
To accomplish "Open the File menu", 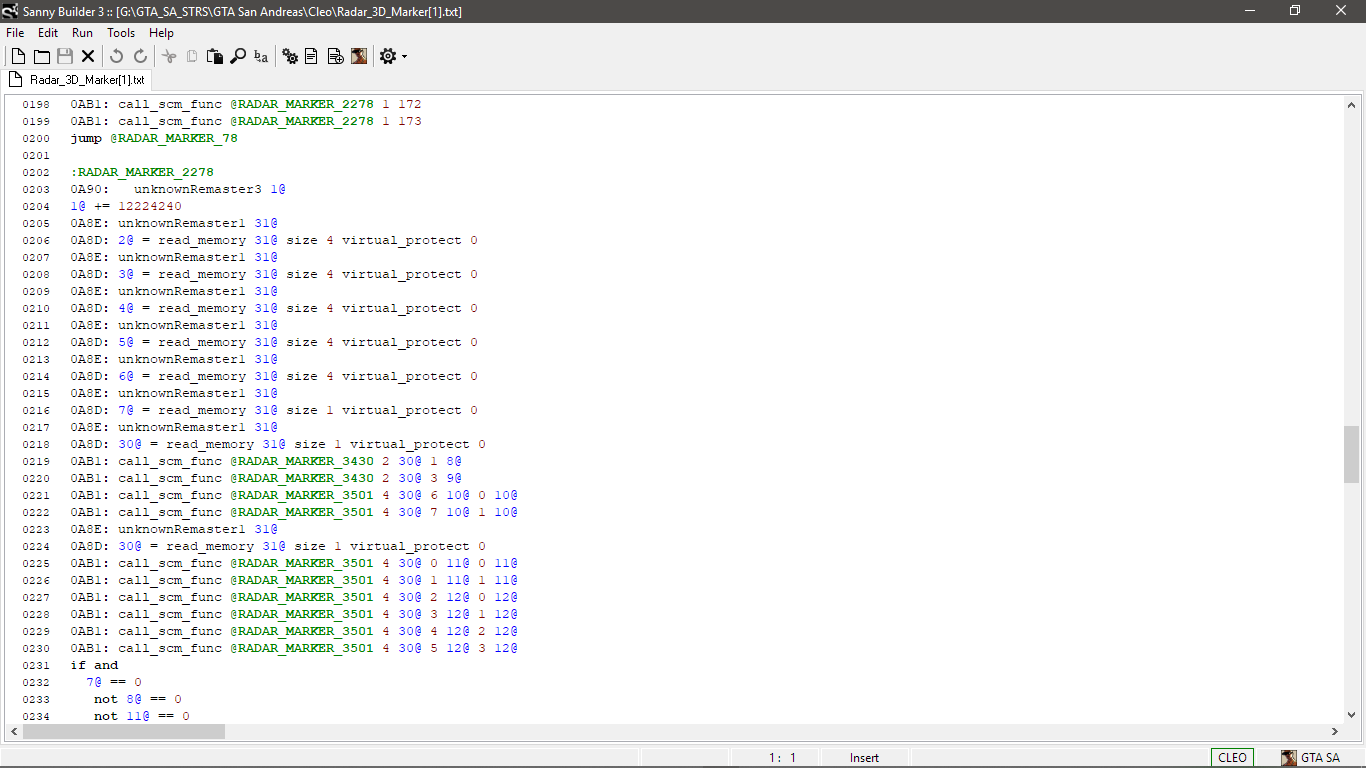I will (15, 33).
